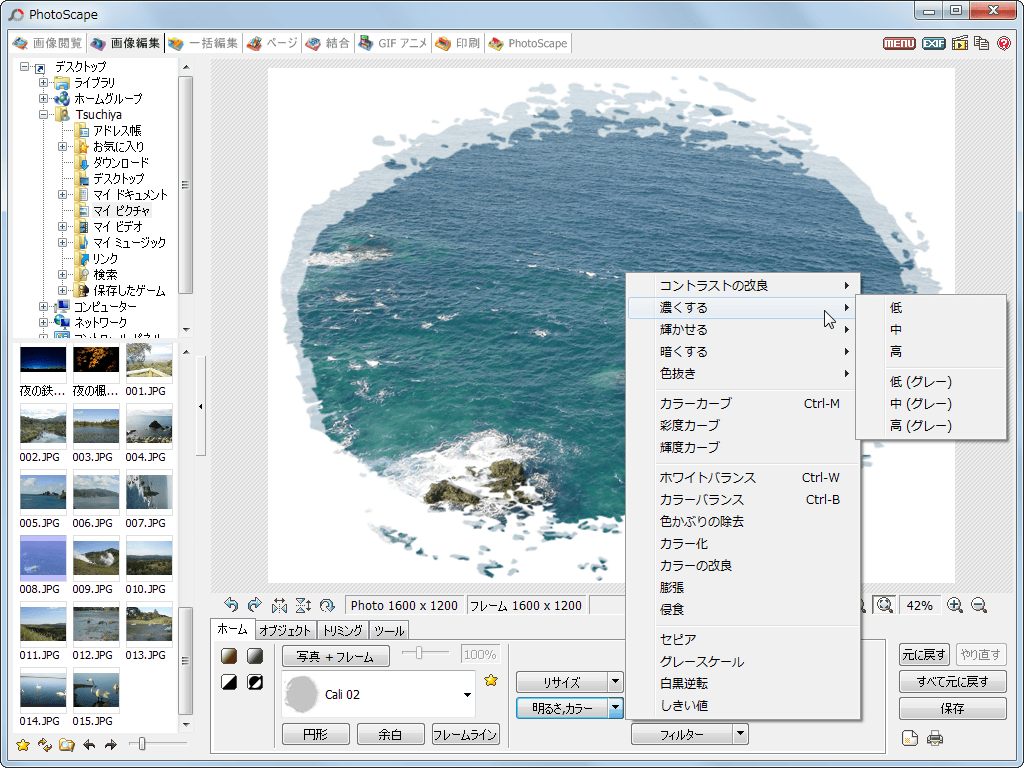Select 低 (グレー) in the submenu
Viewport: 1024px width, 768px height.
tap(920, 382)
